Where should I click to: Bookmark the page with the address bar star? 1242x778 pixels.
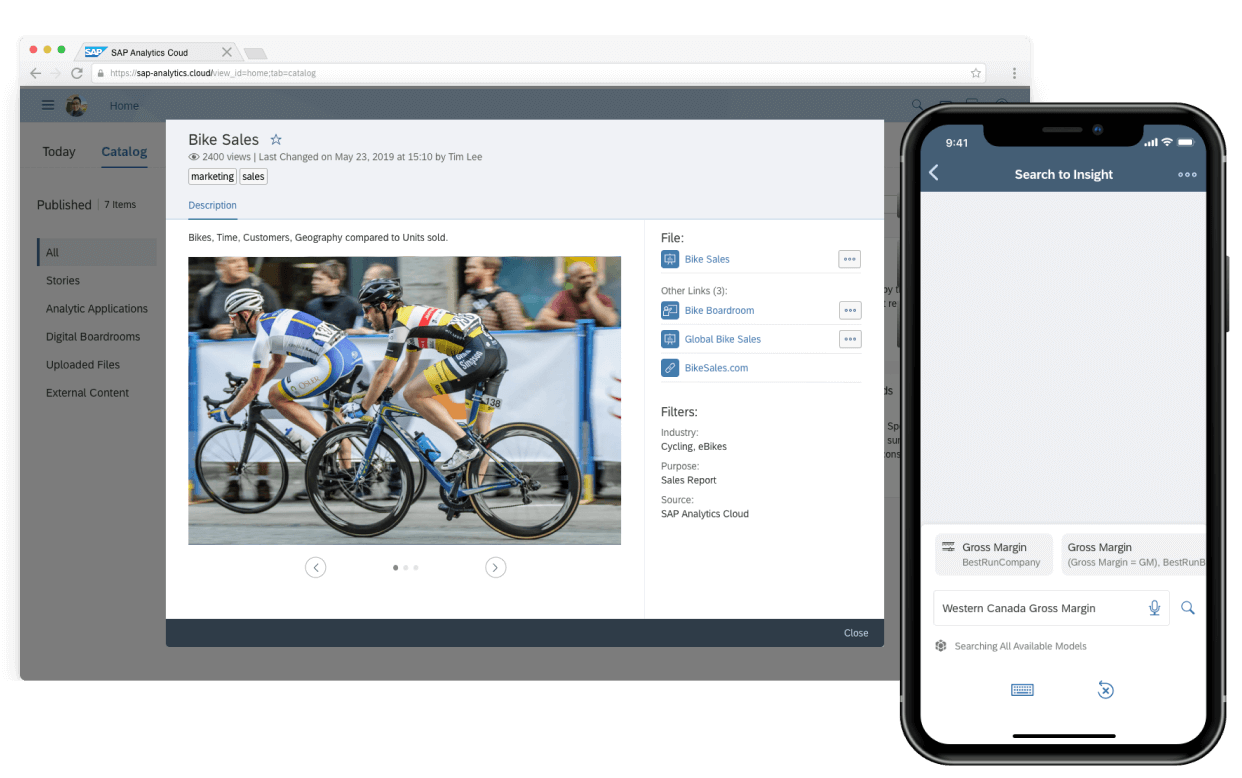[975, 73]
